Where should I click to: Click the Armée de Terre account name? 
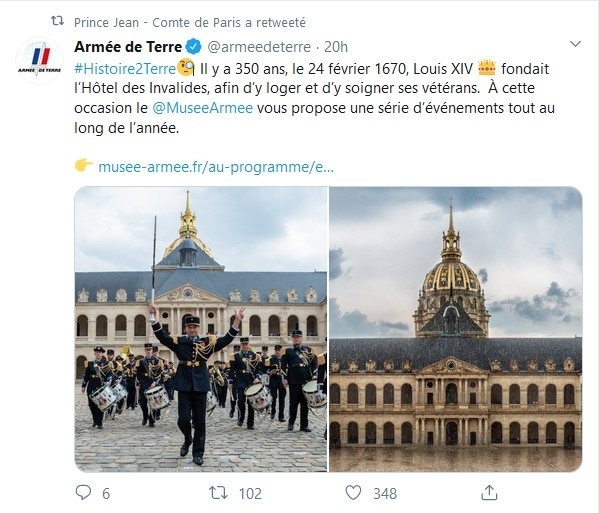128,47
